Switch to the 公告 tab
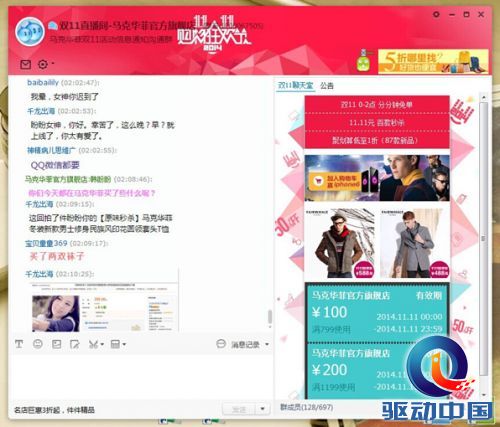500x427 pixels. [327, 86]
